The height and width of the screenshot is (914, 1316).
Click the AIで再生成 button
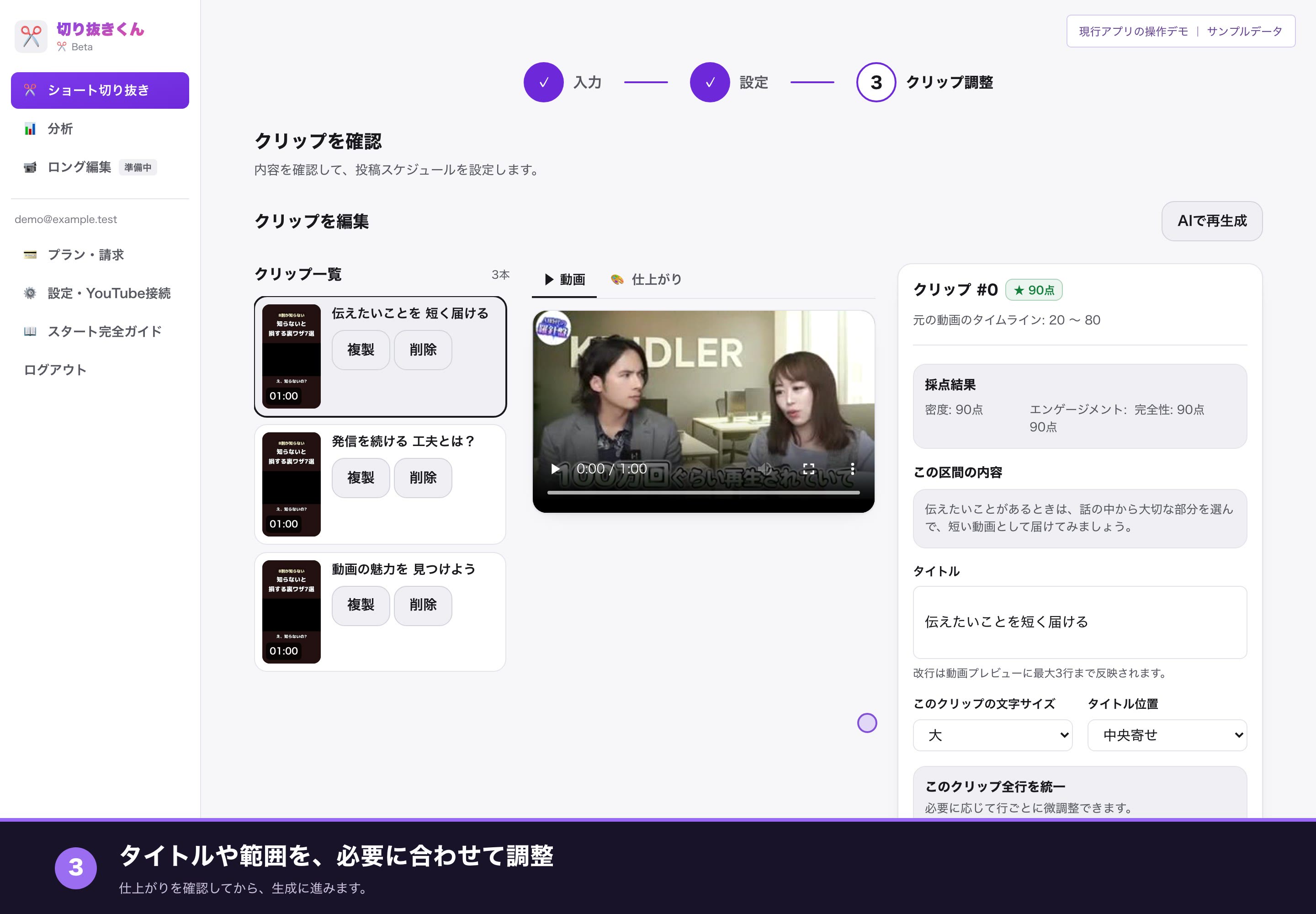pyautogui.click(x=1212, y=221)
